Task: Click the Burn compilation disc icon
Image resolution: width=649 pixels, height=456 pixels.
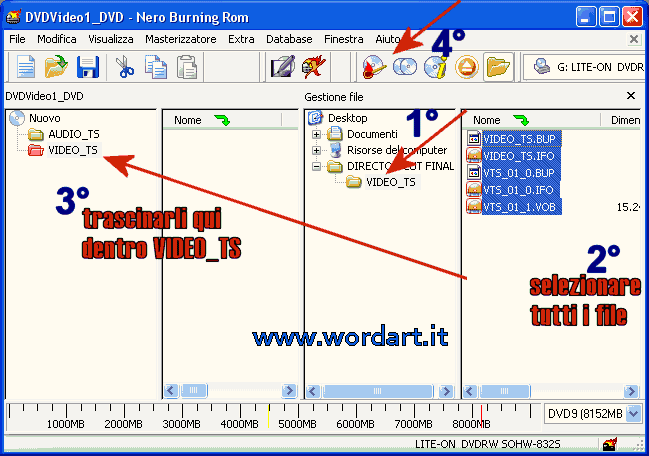Action: (x=374, y=67)
